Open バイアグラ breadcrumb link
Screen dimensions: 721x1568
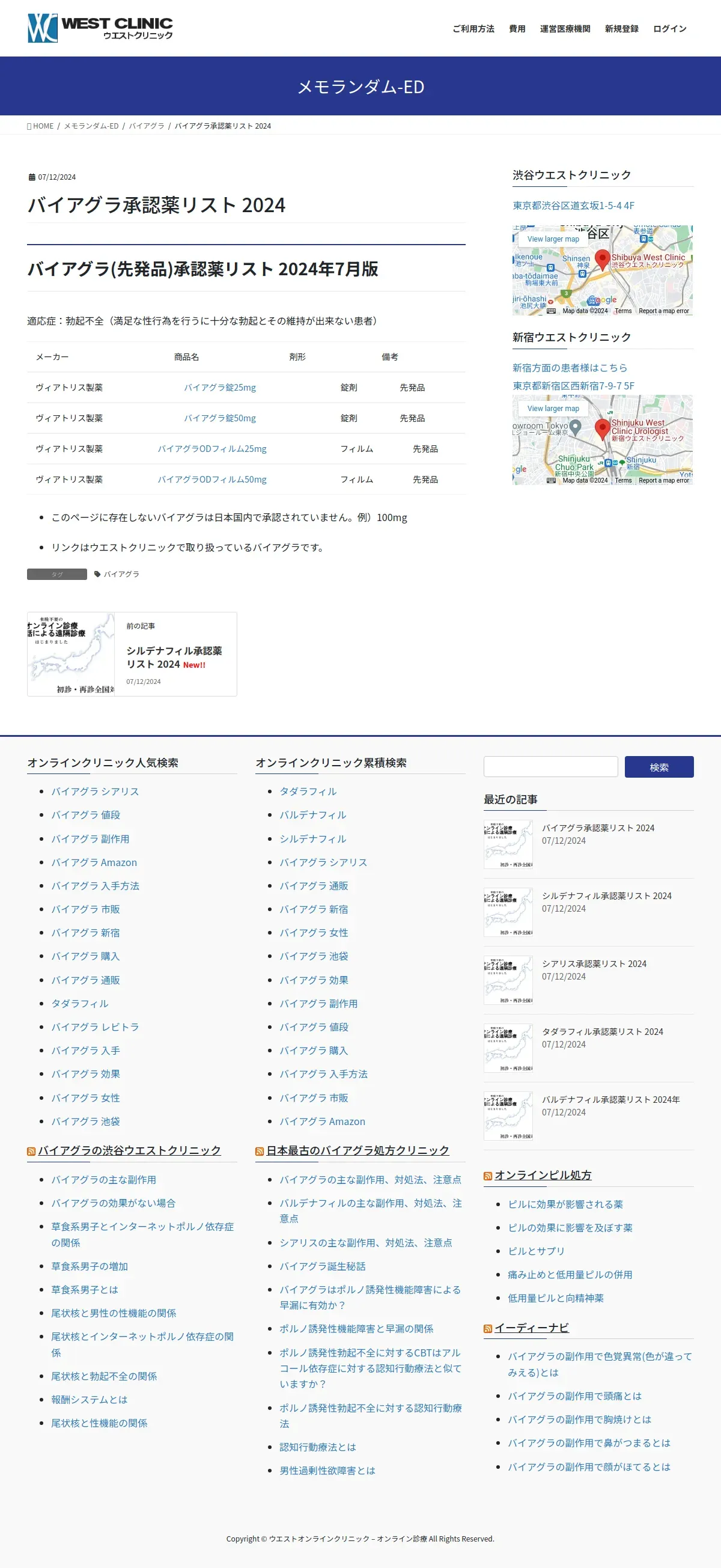click(x=147, y=126)
